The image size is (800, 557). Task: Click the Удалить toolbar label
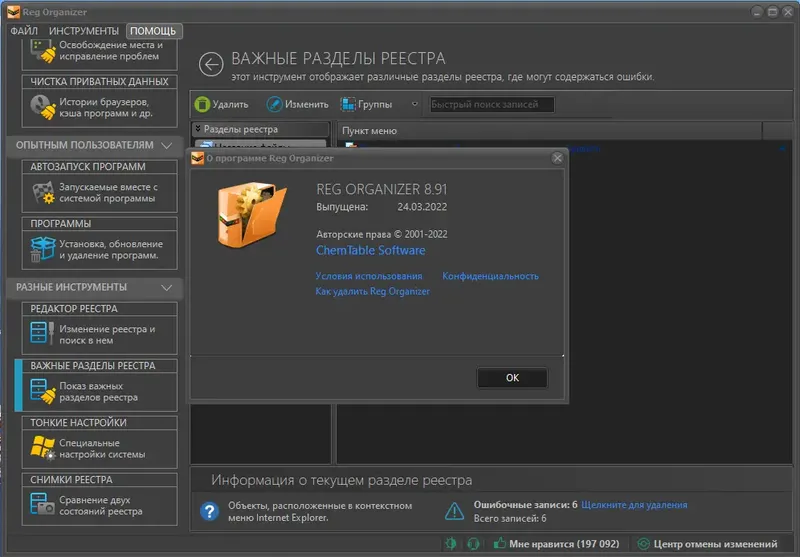[x=230, y=104]
